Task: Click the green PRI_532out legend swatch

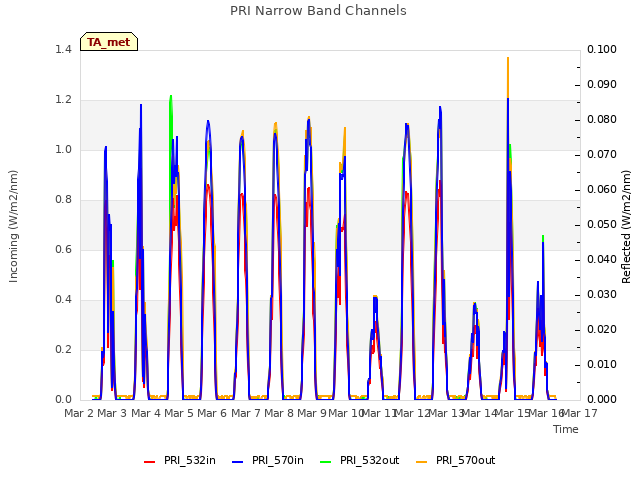Action: (326, 462)
